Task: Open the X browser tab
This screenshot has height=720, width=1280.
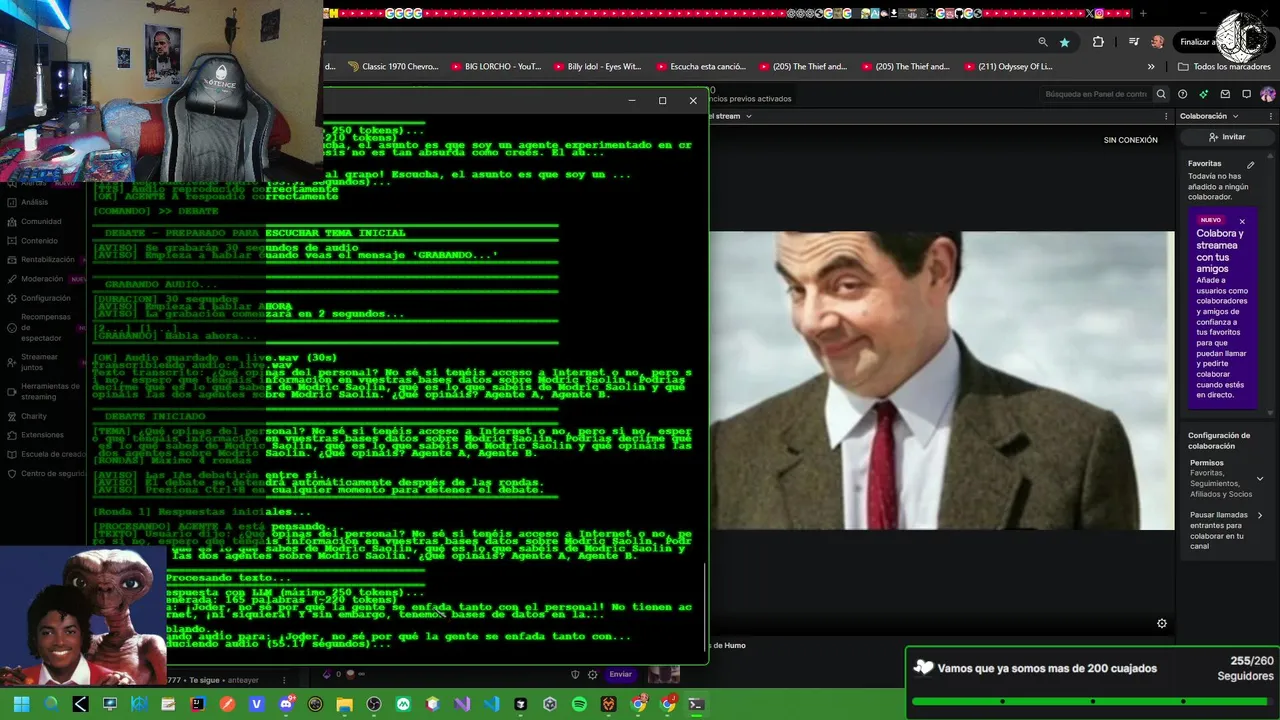Action: click(x=1090, y=13)
